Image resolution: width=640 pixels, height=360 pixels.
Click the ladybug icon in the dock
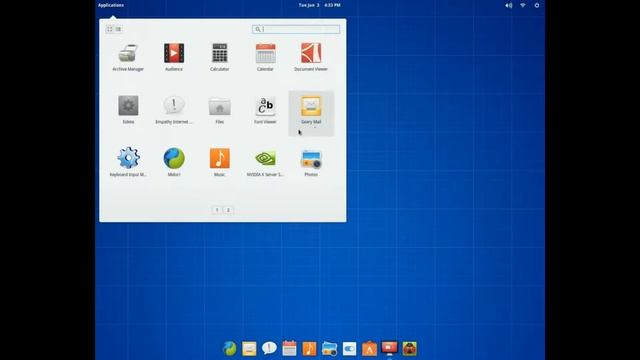[x=409, y=349]
